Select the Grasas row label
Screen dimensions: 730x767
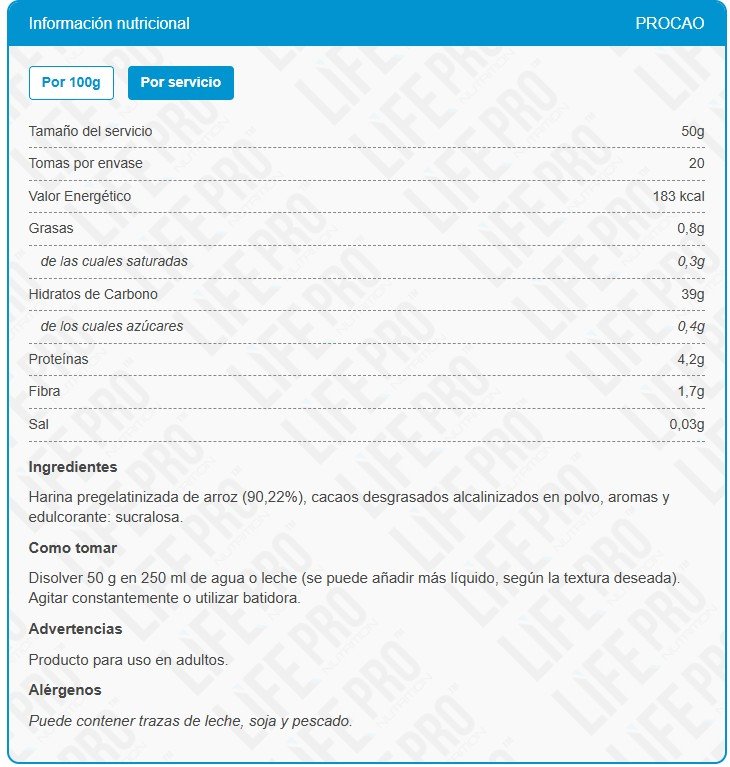[51, 228]
